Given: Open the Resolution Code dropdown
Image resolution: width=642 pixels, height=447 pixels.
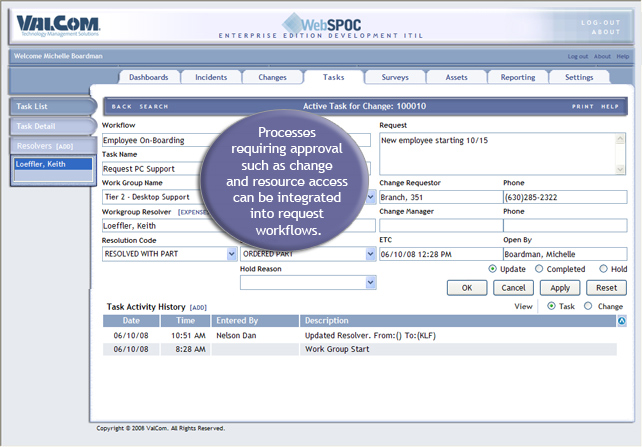Looking at the screenshot, I should (231, 254).
